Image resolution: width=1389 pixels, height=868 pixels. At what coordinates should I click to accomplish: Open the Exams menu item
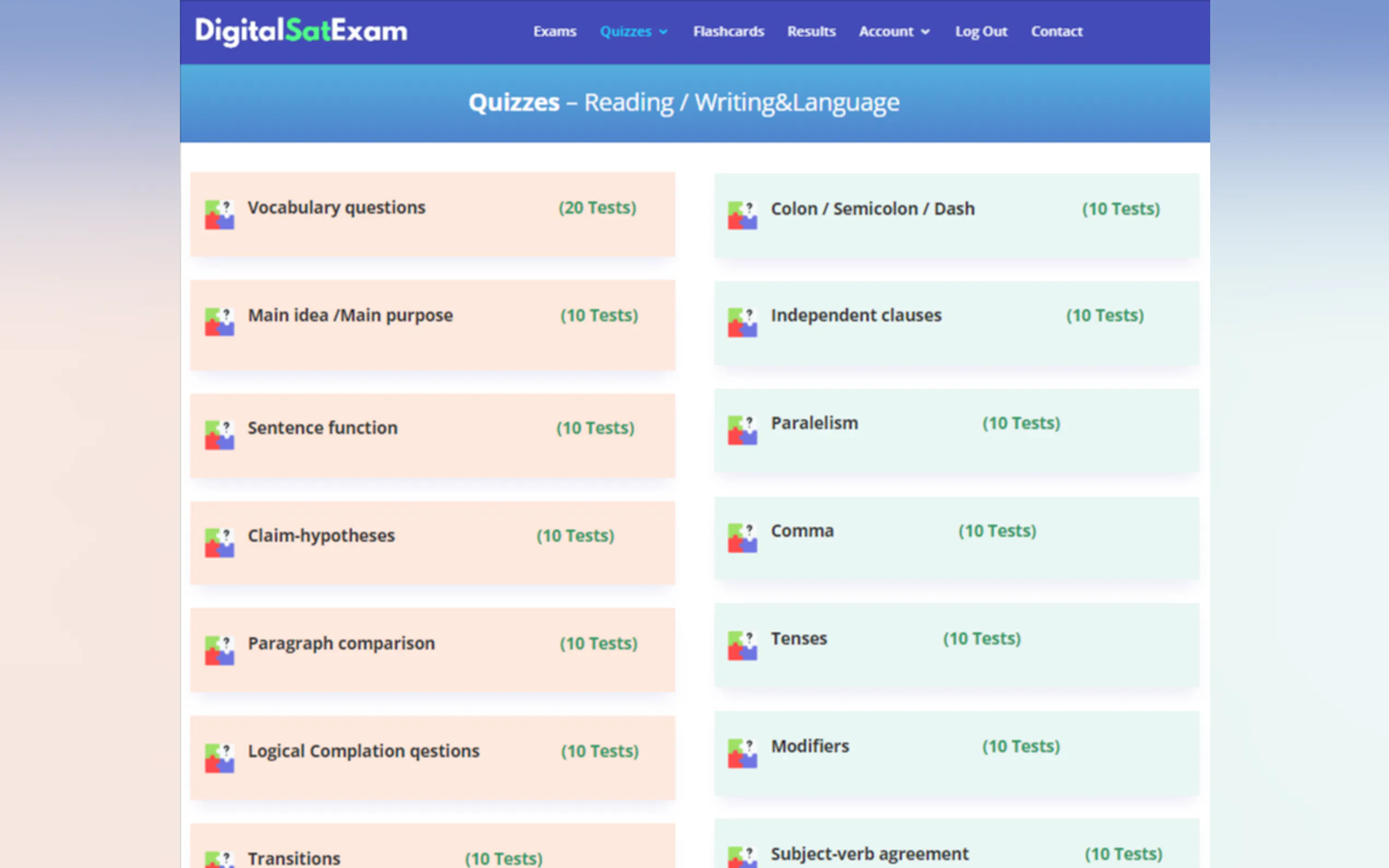(x=554, y=32)
